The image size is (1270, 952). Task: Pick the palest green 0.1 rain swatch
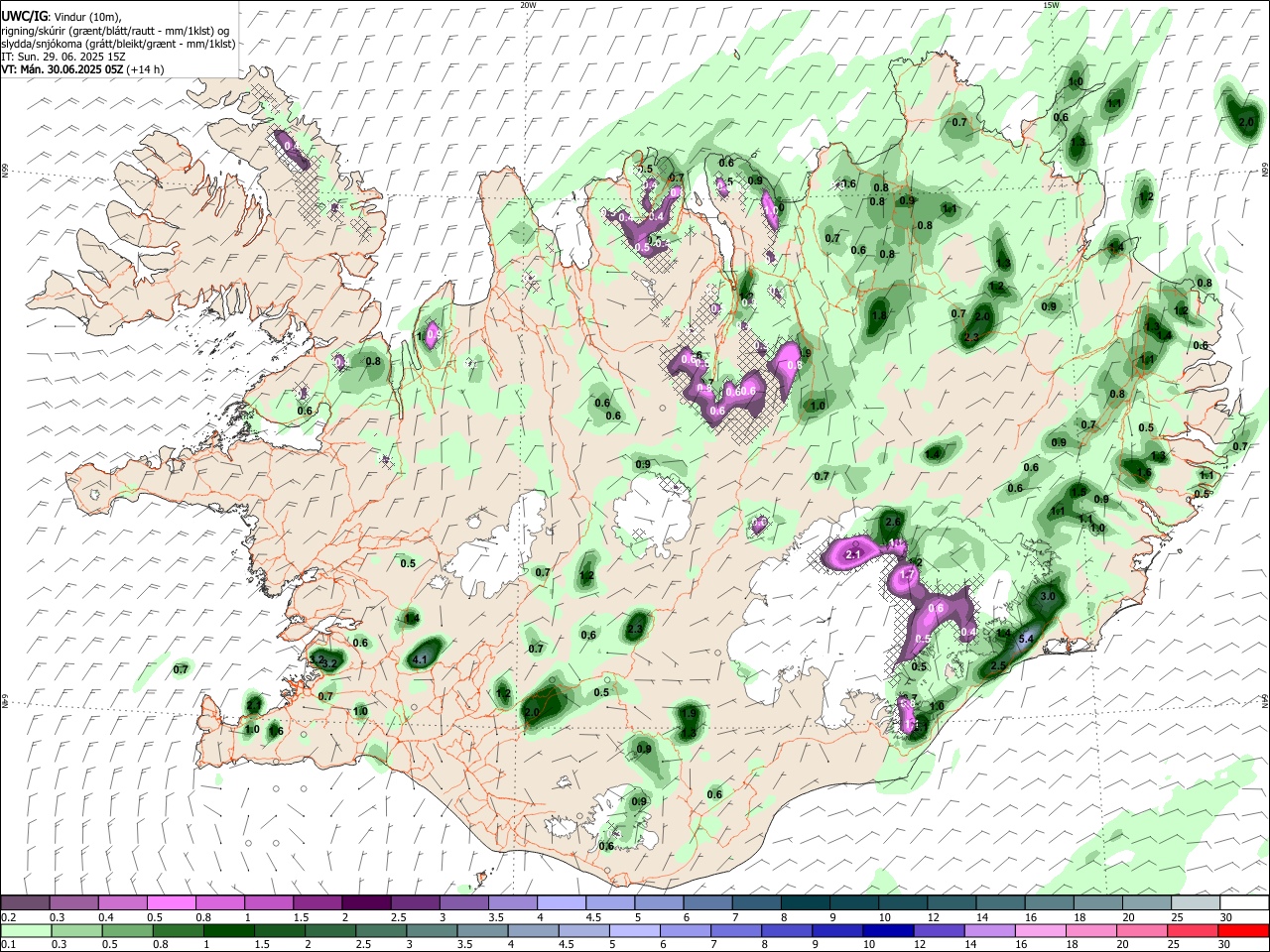point(25,931)
